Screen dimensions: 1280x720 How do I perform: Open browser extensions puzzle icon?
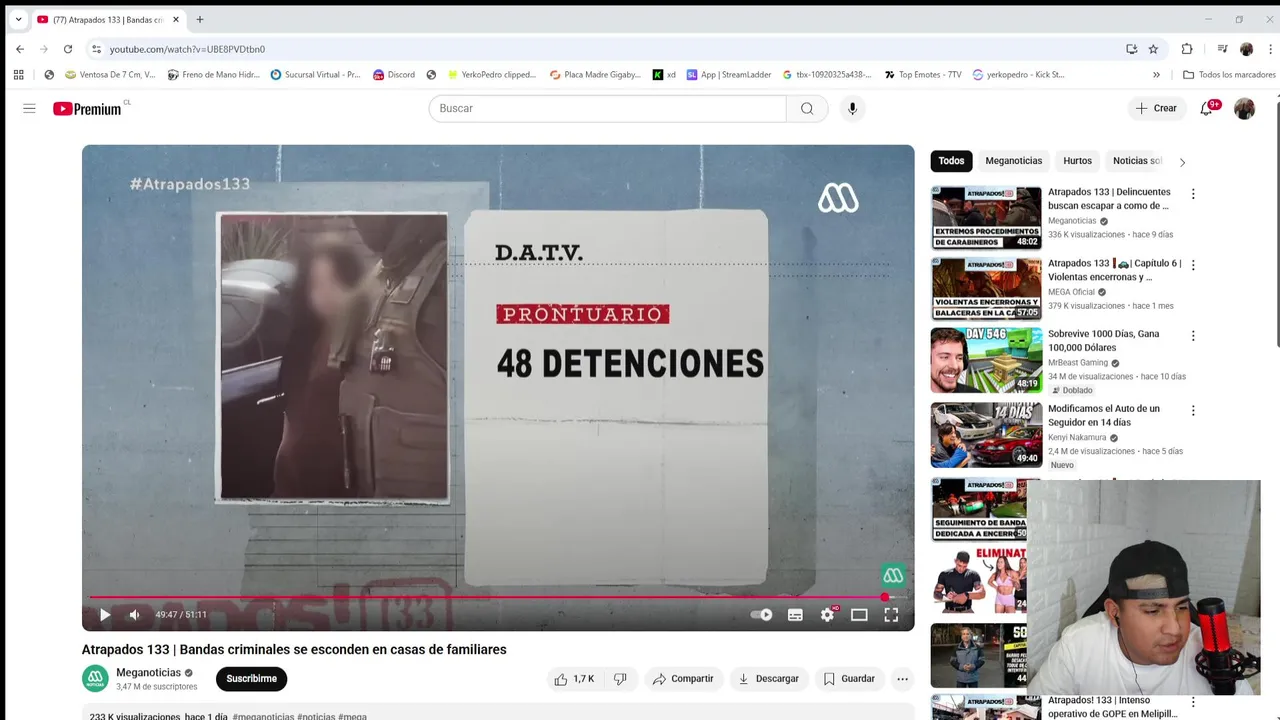[x=1187, y=49]
